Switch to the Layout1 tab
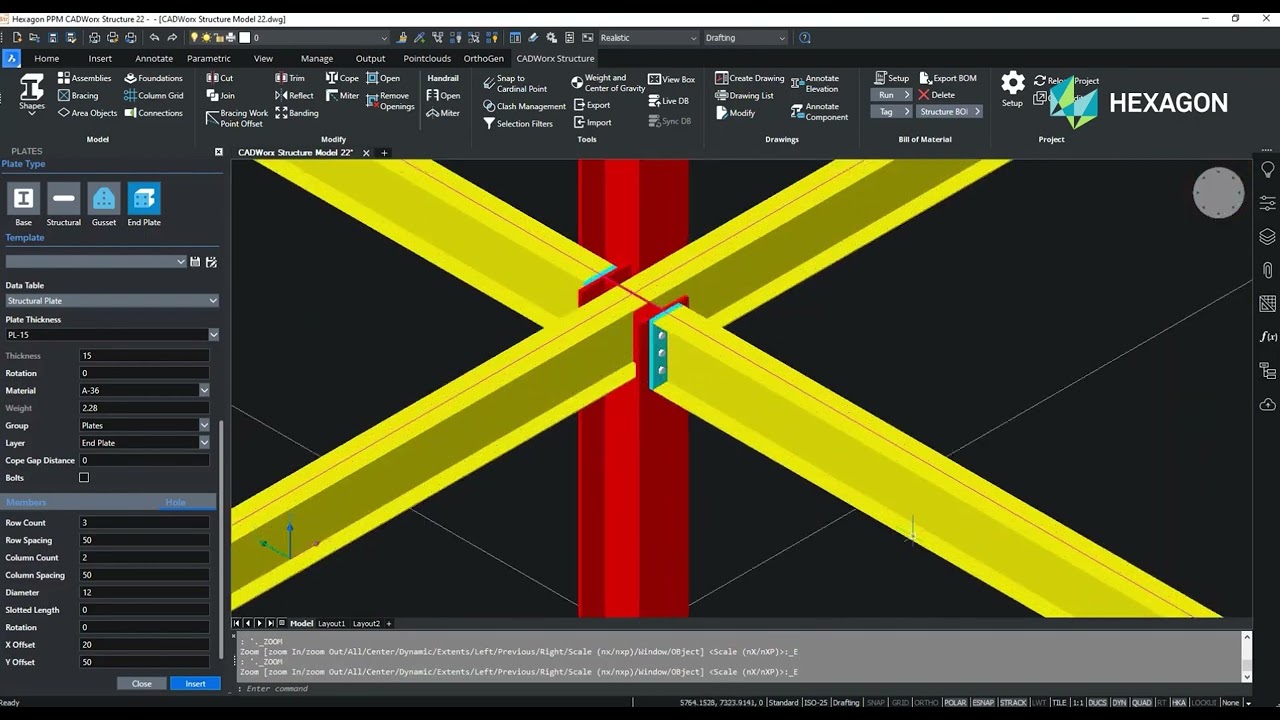Screen dimensions: 1280x720 point(331,623)
